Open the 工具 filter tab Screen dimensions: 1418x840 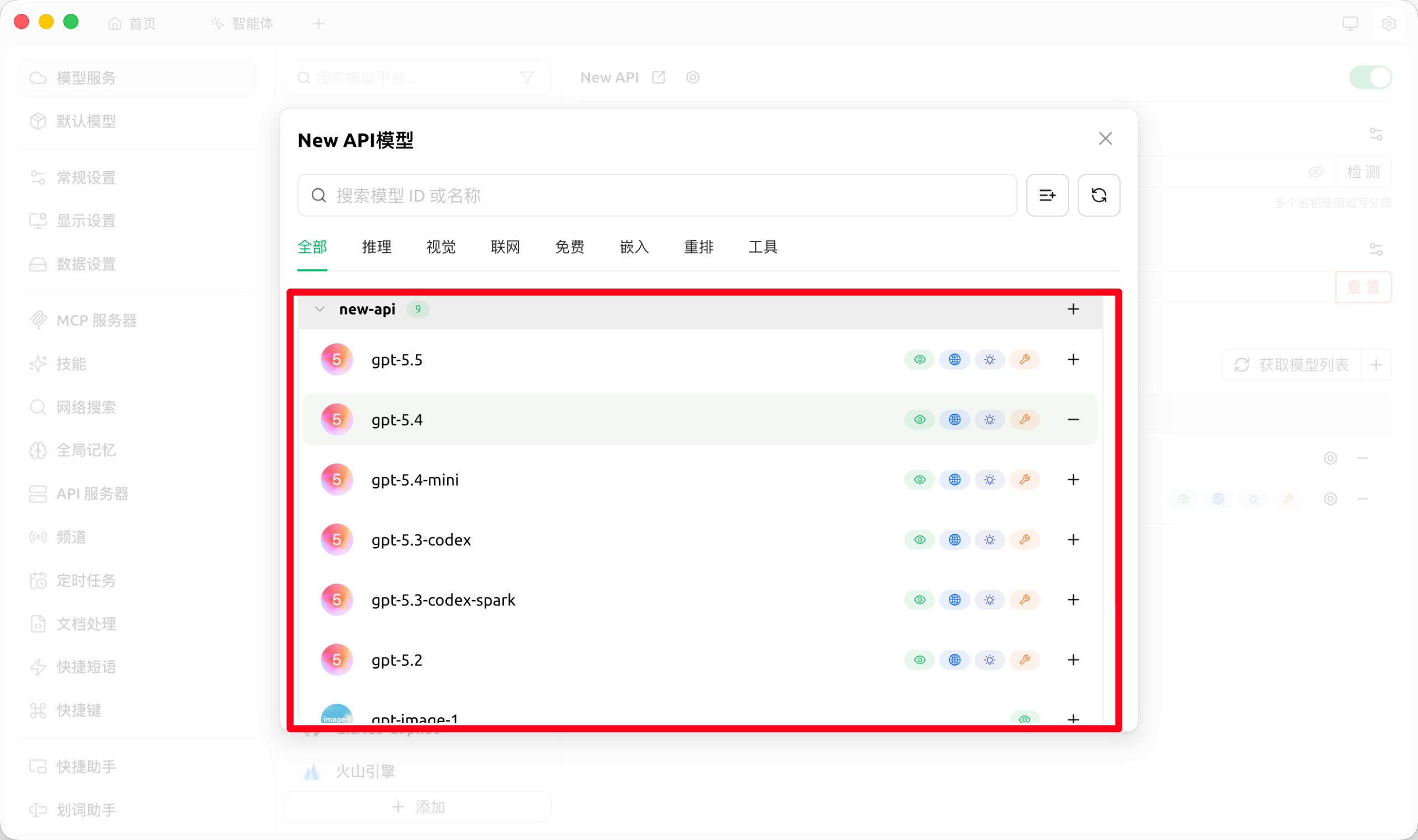763,247
